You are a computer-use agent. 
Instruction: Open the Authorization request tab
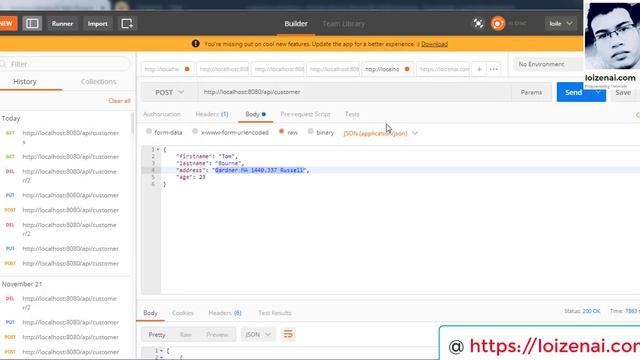(x=162, y=114)
